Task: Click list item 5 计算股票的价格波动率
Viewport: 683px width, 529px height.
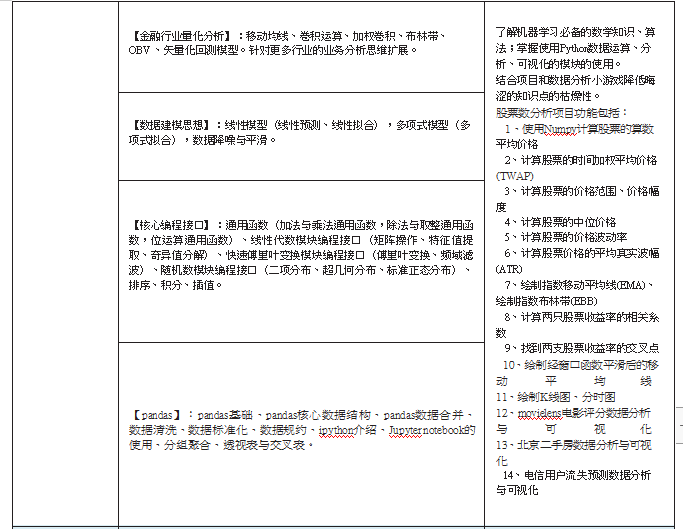Action: tap(567, 238)
